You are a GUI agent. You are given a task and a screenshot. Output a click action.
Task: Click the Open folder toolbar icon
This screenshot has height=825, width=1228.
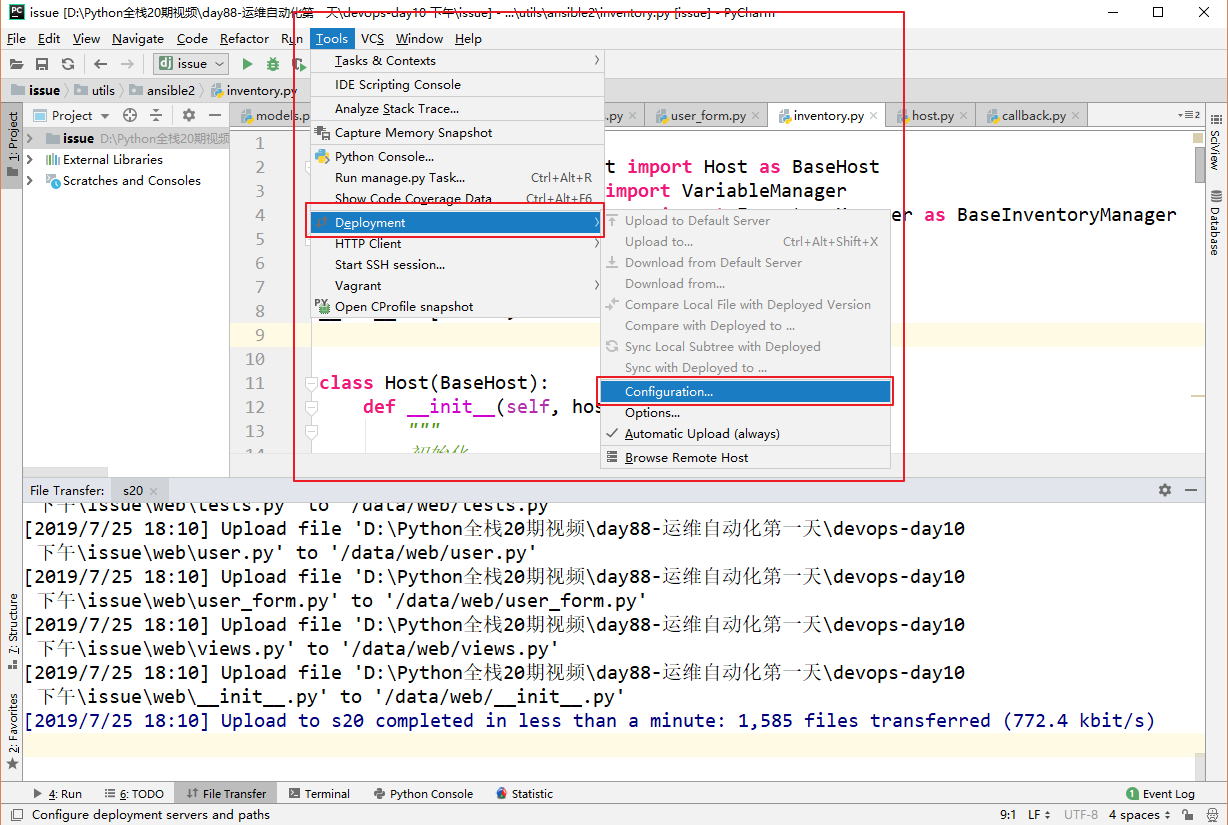[x=18, y=64]
